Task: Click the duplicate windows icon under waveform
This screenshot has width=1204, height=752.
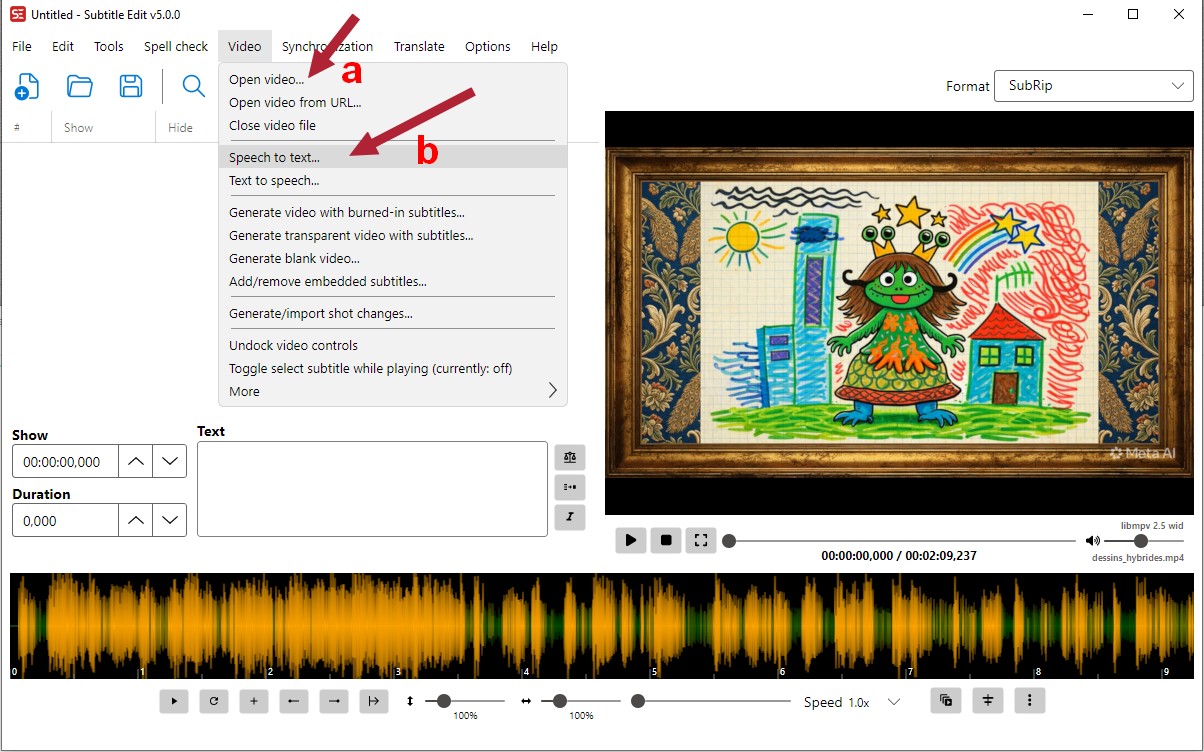Action: pos(946,700)
